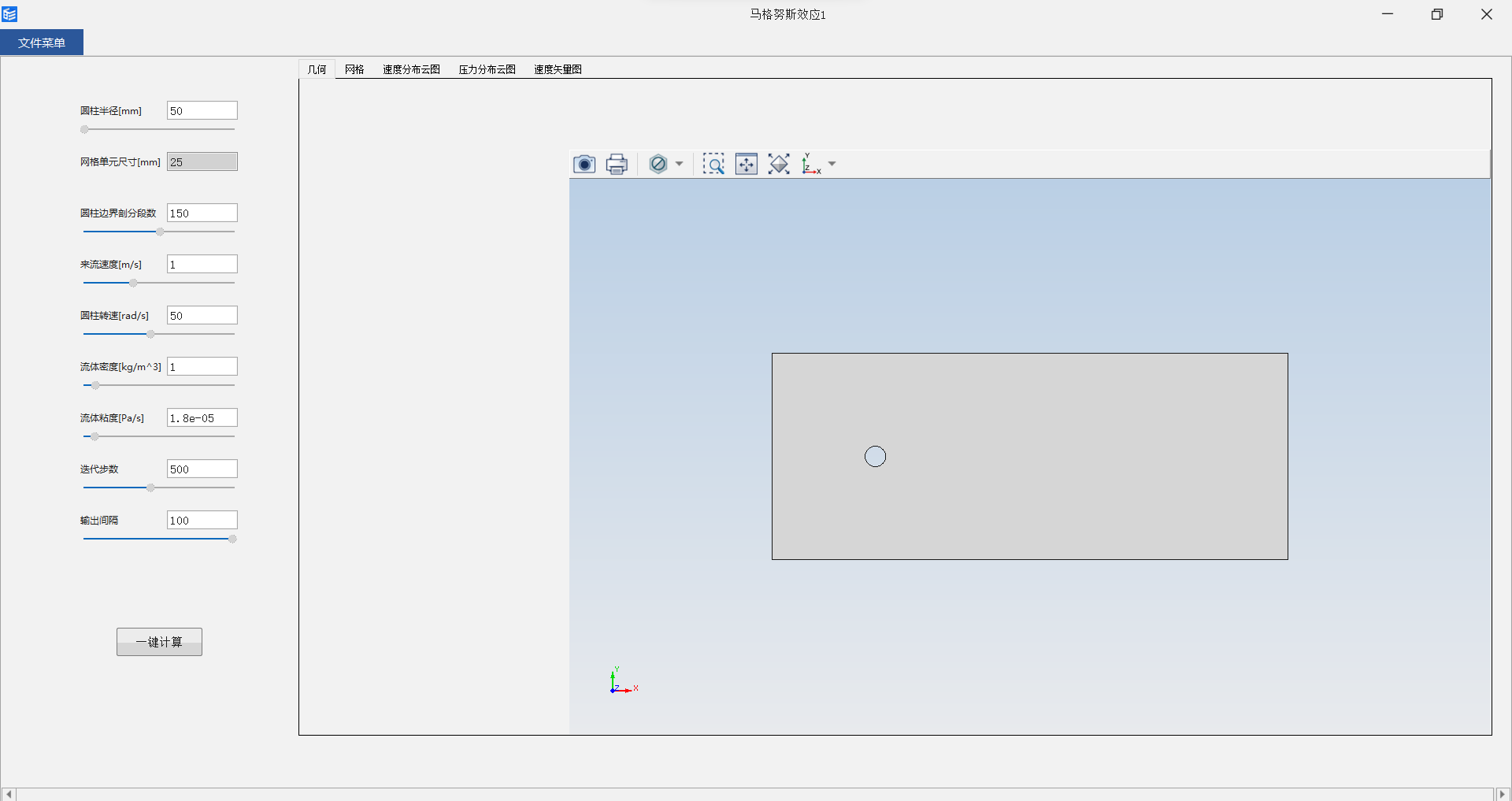Switch to the 几何 tab
The width and height of the screenshot is (1512, 801).
317,69
